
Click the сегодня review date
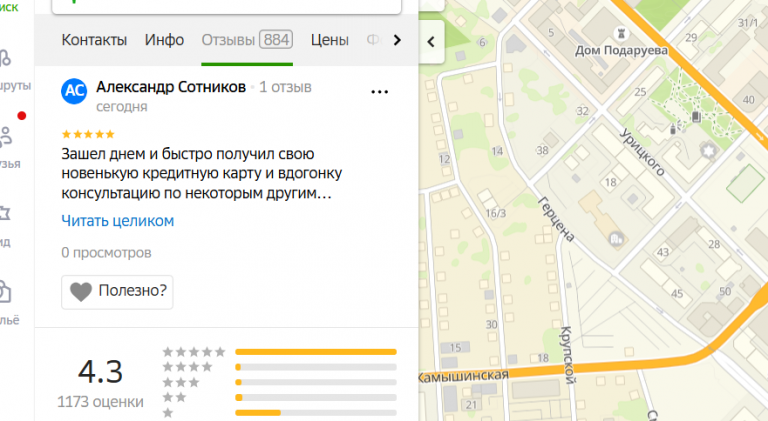click(x=121, y=107)
